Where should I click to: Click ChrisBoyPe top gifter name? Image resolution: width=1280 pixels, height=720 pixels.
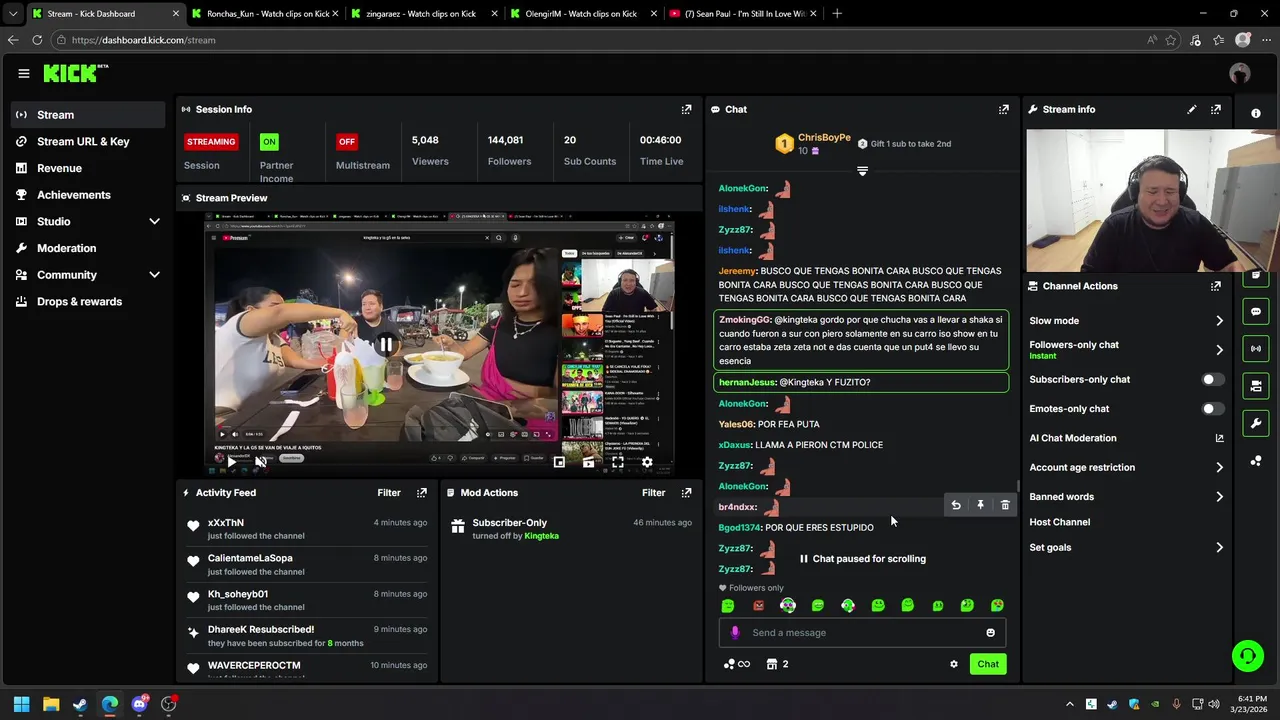pyautogui.click(x=824, y=138)
